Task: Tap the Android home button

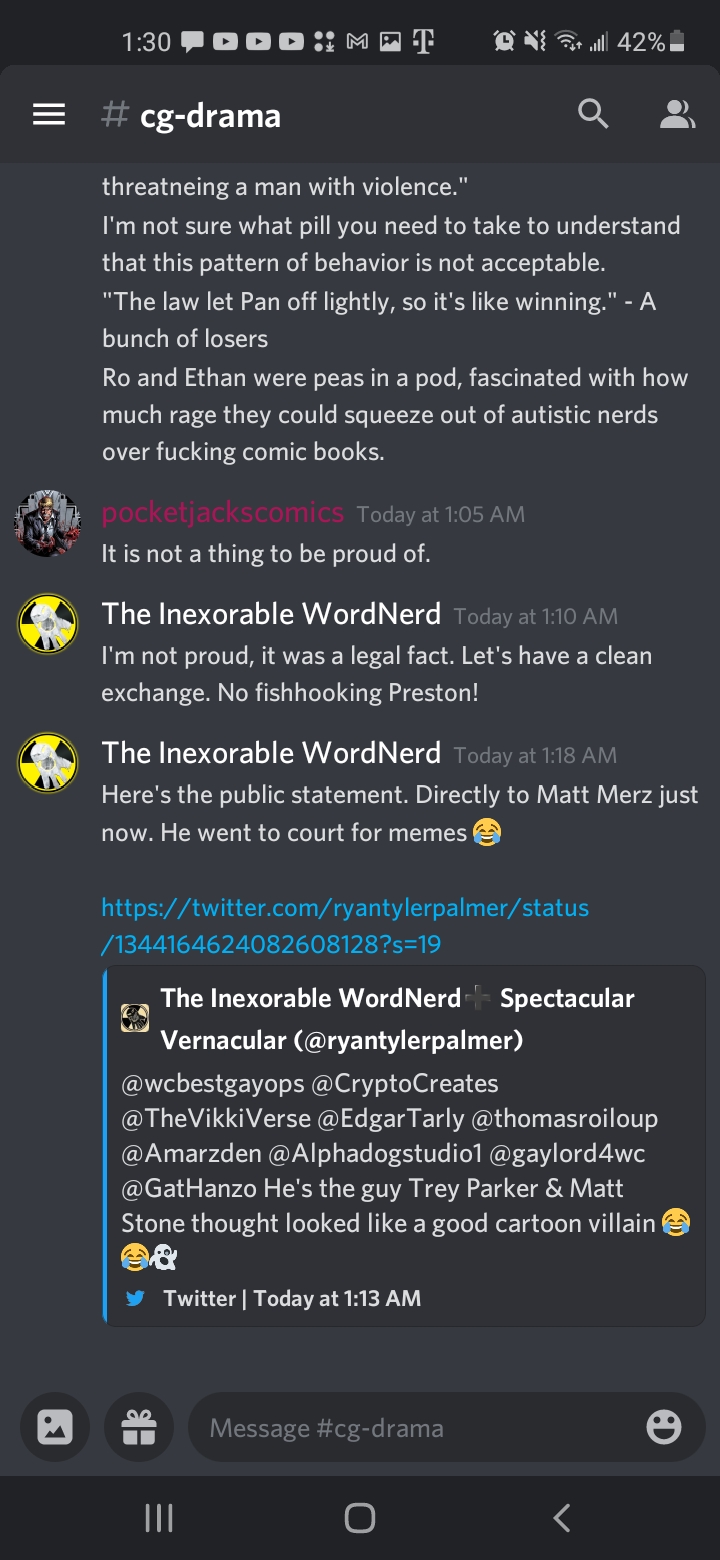Action: coord(359,1518)
